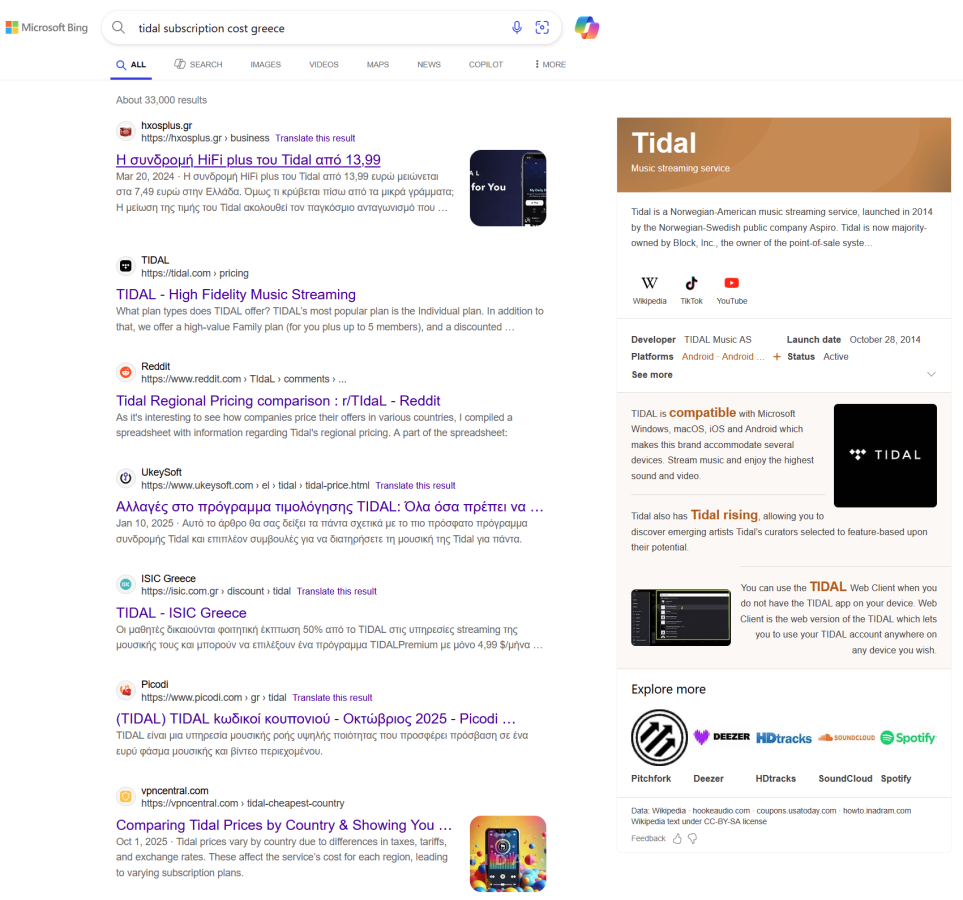The width and height of the screenshot is (963, 900).
Task: Open the vpncentral result thumbnail image
Action: click(507, 853)
